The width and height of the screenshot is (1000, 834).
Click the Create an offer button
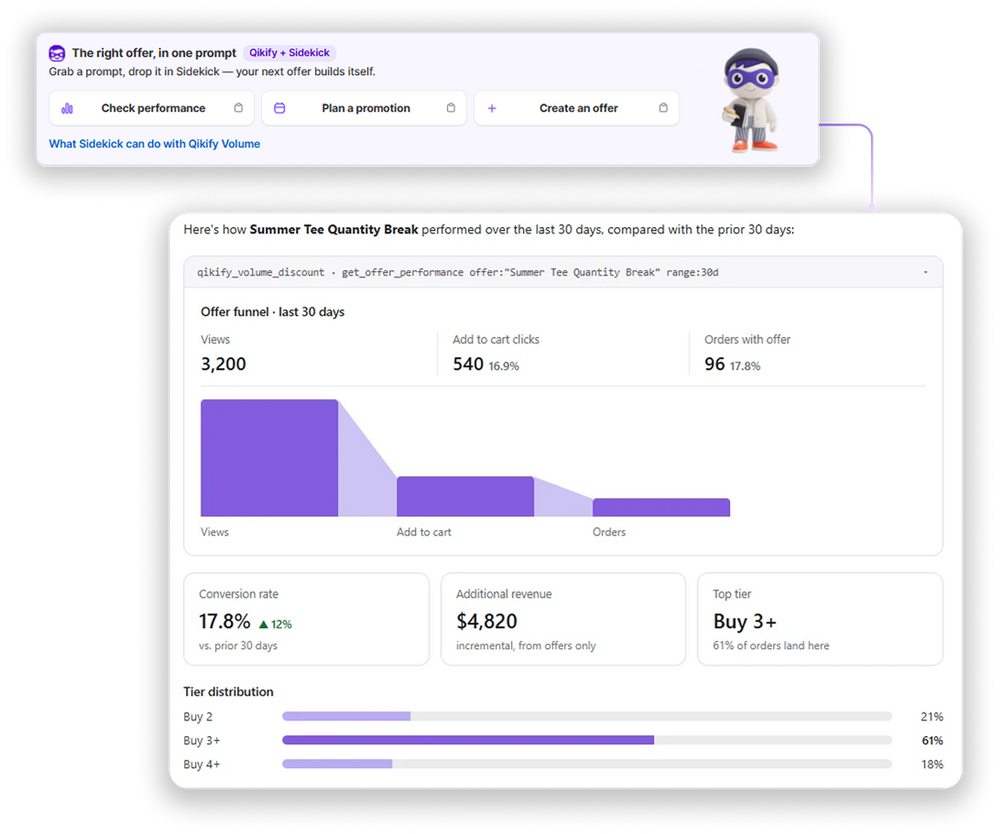click(577, 108)
